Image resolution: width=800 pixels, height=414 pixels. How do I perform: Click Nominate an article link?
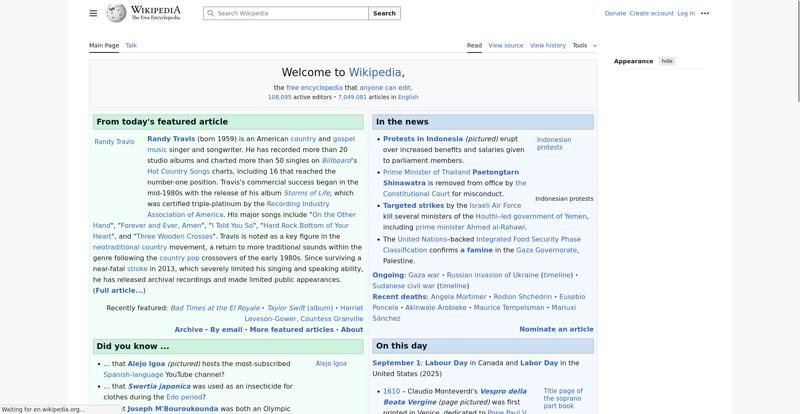(x=556, y=329)
